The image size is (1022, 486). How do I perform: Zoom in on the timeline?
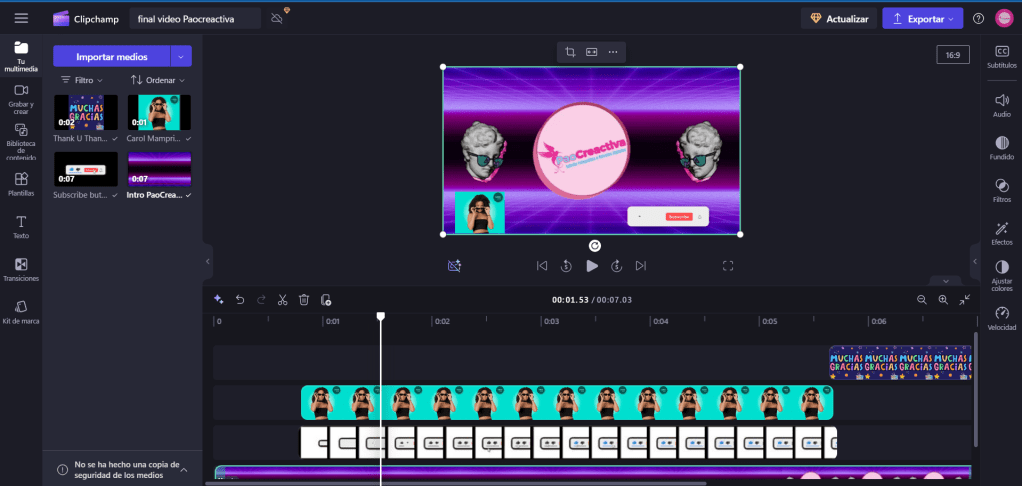pos(943,299)
